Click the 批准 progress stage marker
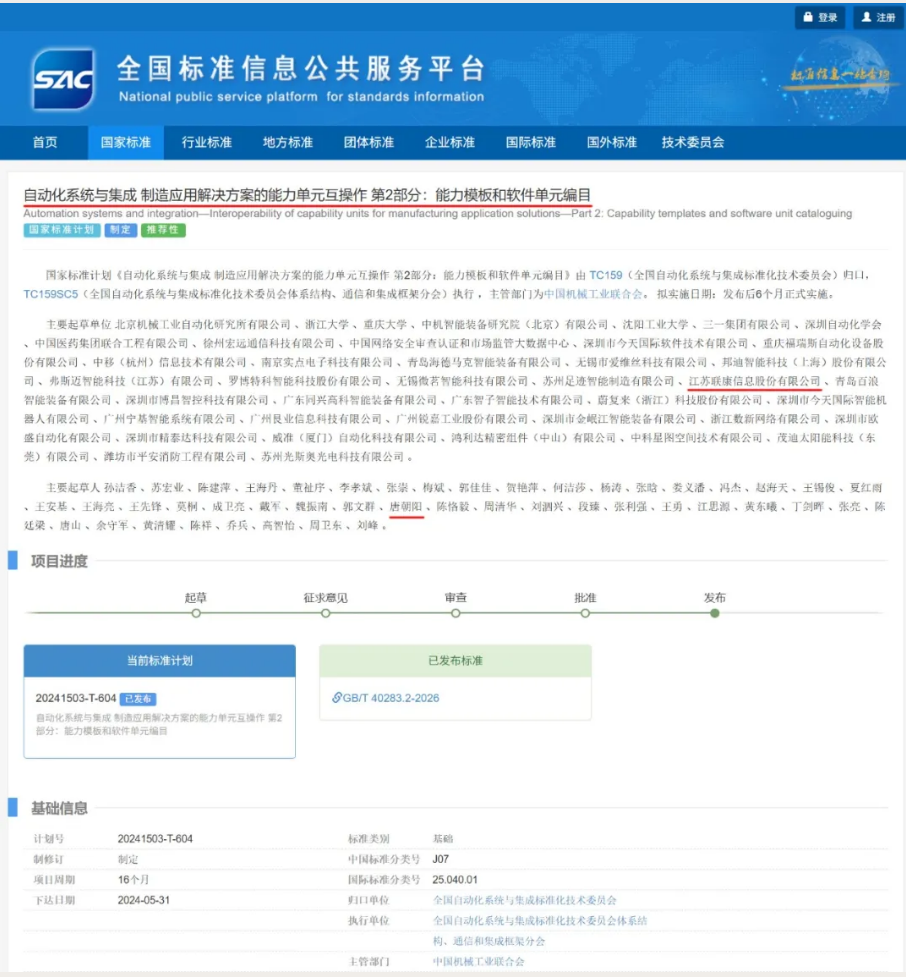Viewport: 906px width, 977px height. pyautogui.click(x=585, y=613)
